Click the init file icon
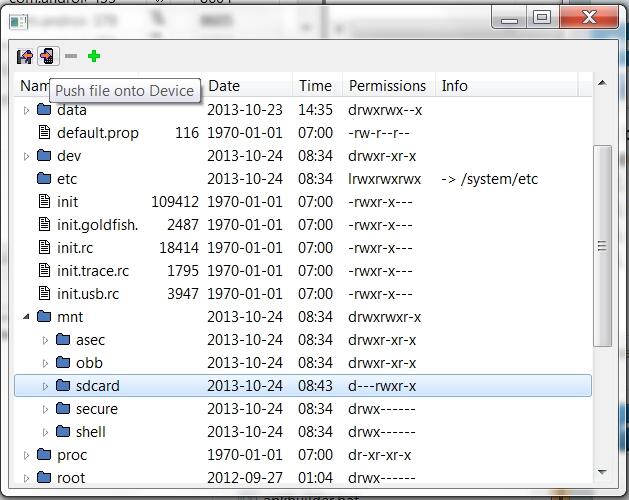 point(44,201)
